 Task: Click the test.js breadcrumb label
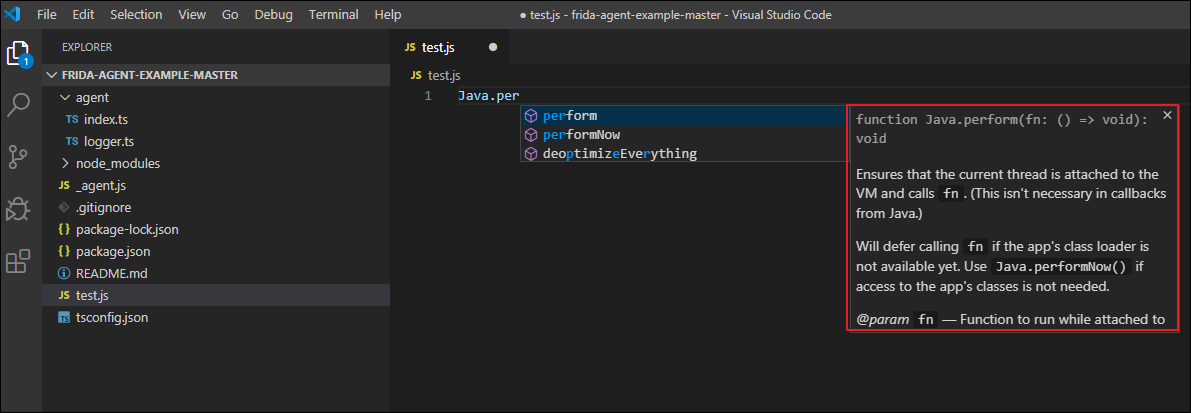click(x=444, y=75)
